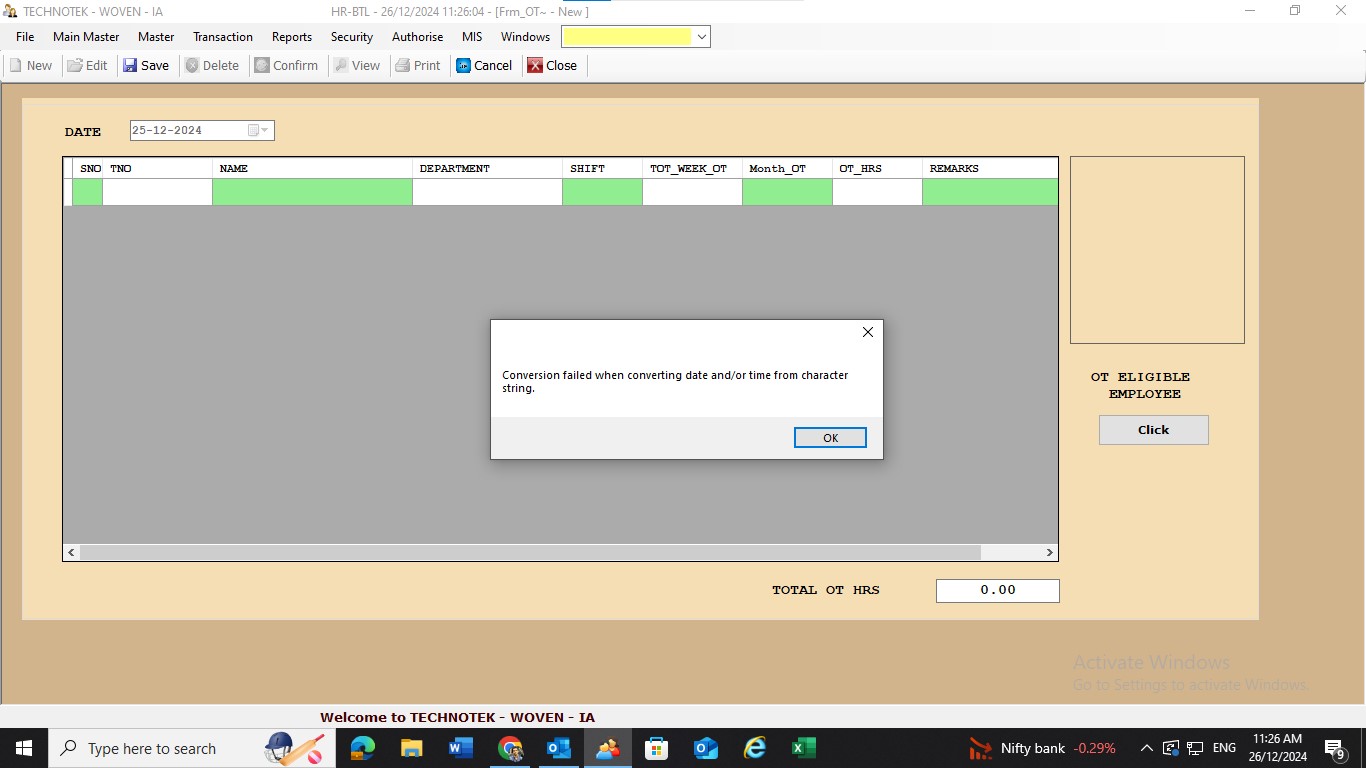The height and width of the screenshot is (768, 1366).
Task: Click the Cancel toolbar icon
Action: click(x=464, y=66)
